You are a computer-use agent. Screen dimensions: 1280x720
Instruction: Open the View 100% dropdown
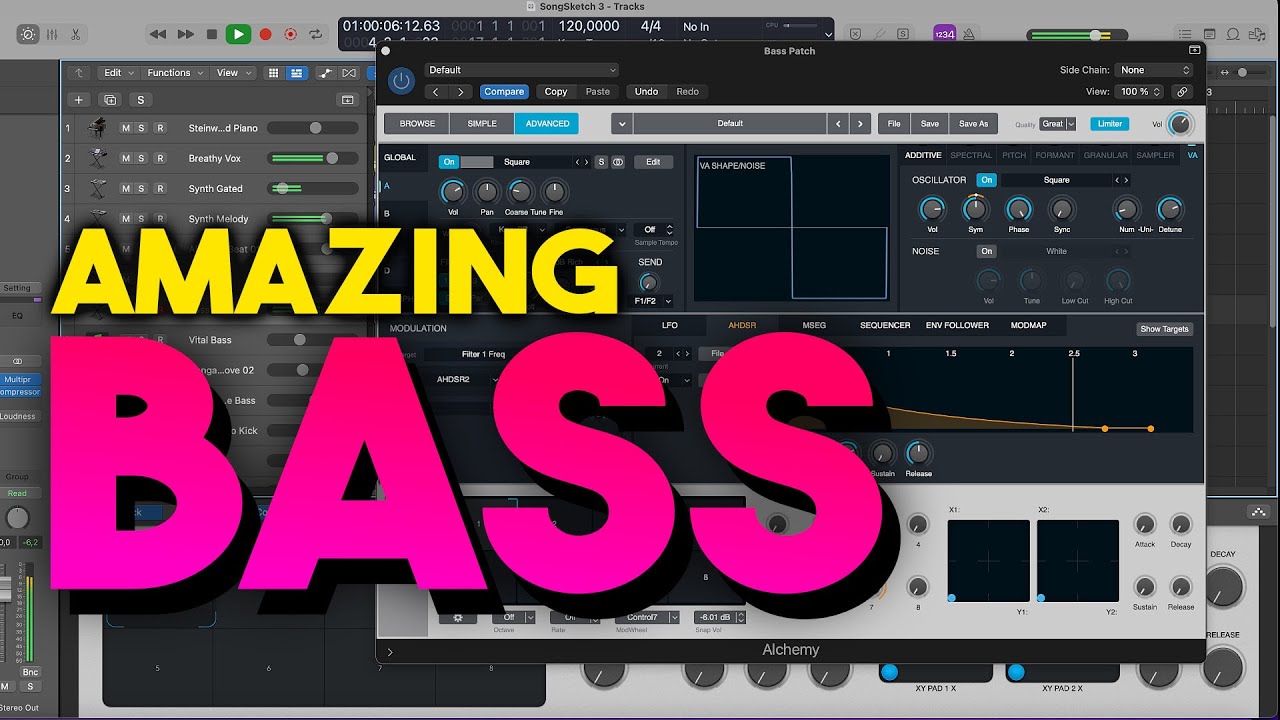1140,91
